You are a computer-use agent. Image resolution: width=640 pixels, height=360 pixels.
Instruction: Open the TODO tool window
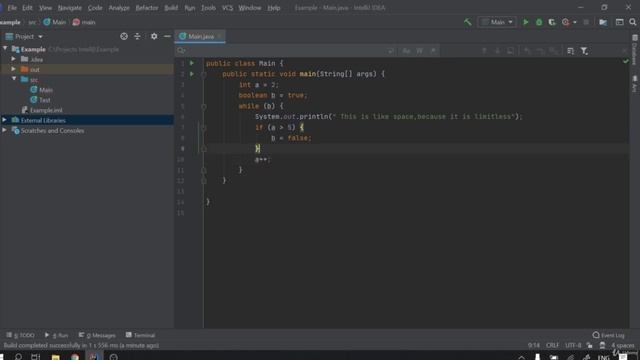[x=20, y=335]
